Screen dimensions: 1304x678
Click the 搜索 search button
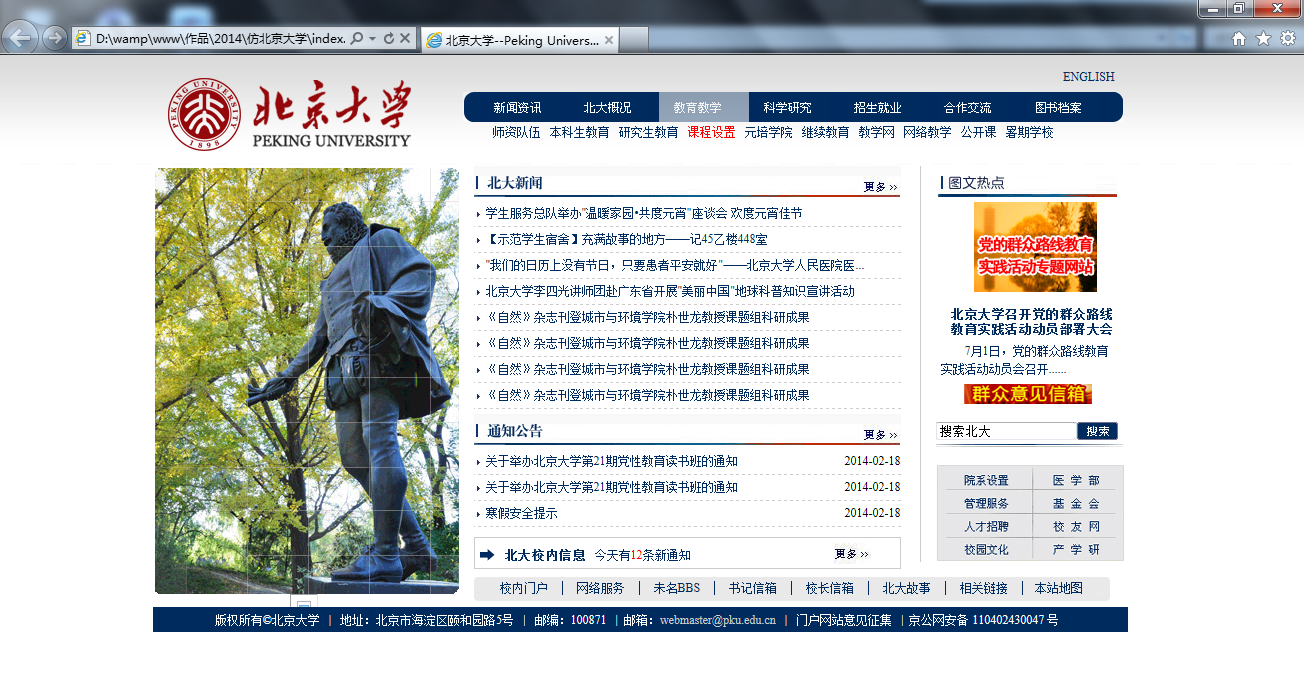(x=1097, y=431)
